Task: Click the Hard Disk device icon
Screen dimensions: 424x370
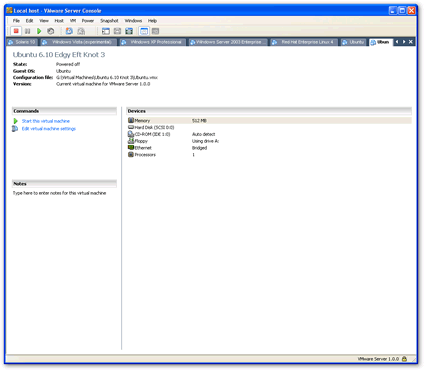Action: pyautogui.click(x=131, y=127)
